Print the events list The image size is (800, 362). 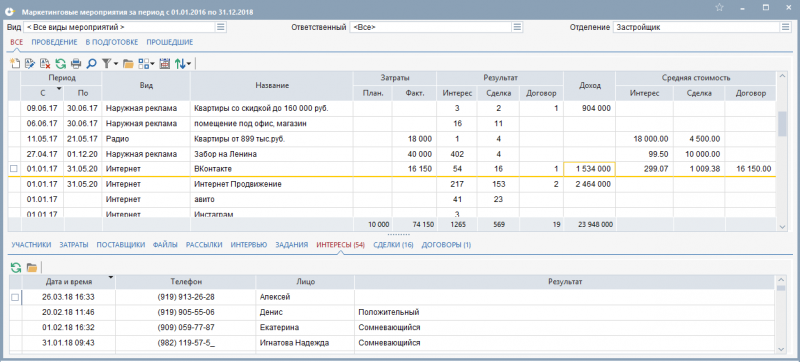pos(76,64)
